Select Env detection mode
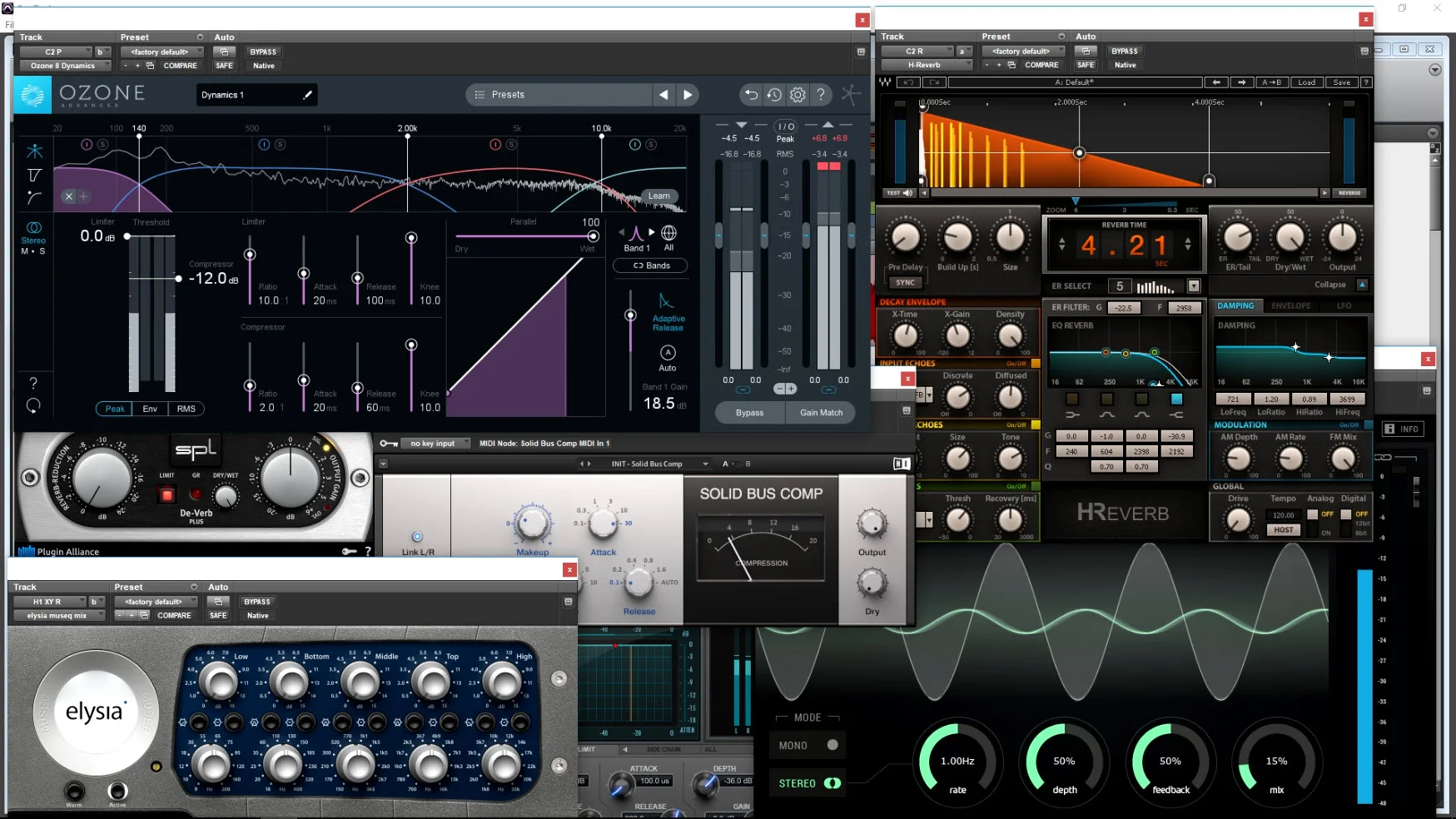Viewport: 1456px width, 819px height. tap(150, 409)
